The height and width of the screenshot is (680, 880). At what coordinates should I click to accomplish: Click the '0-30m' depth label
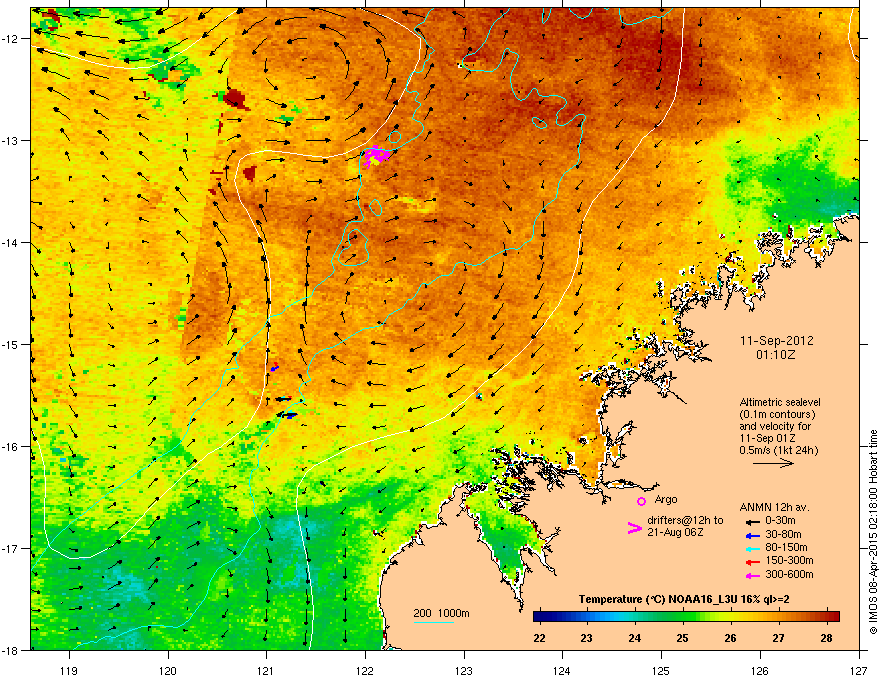780,521
